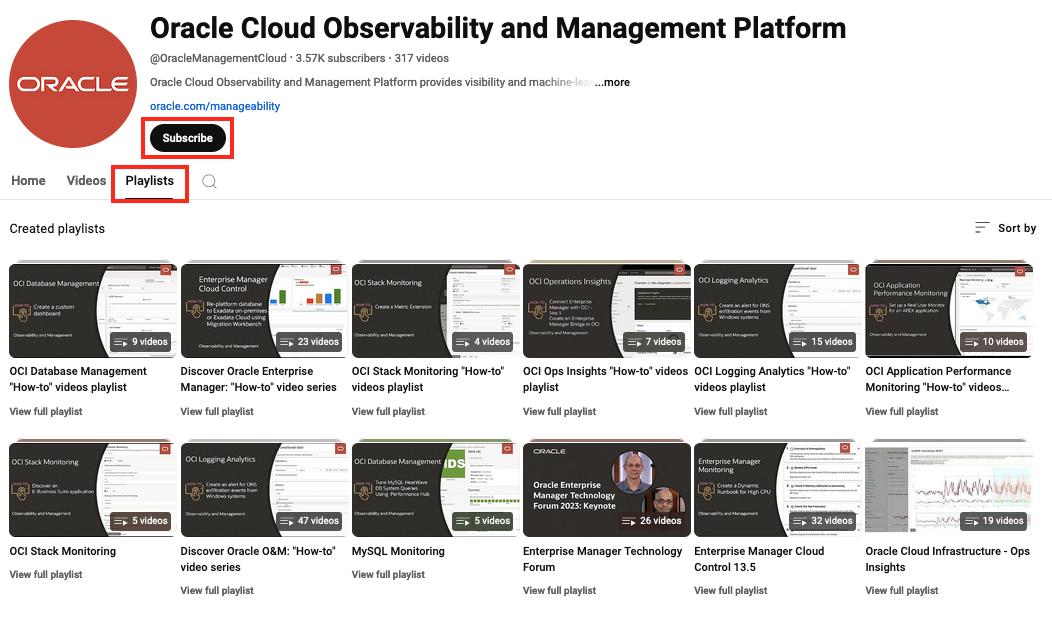Open the Sort by dropdown
The height and width of the screenshot is (617, 1052).
(x=1005, y=228)
